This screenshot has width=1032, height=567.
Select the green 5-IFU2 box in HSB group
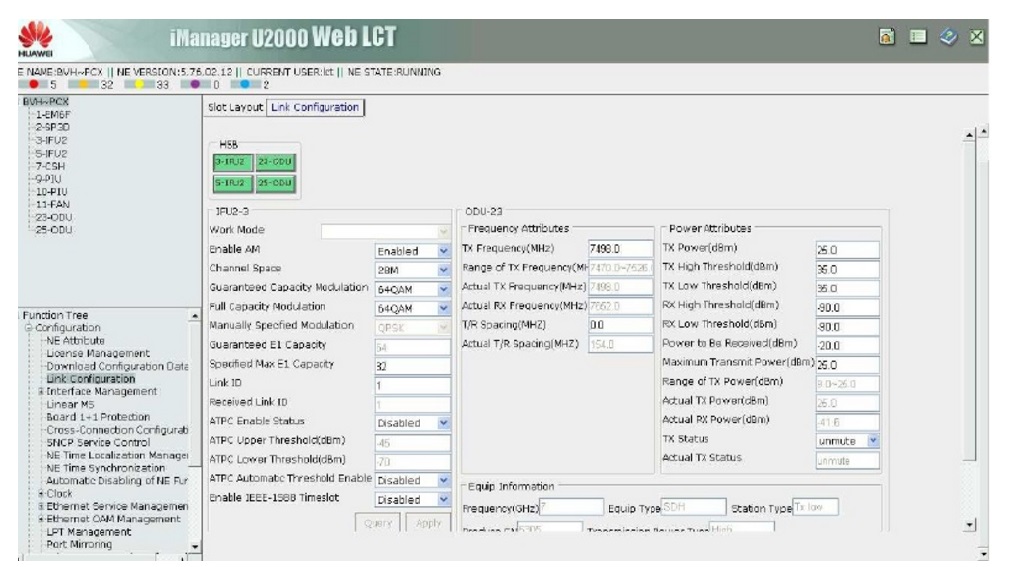(232, 183)
